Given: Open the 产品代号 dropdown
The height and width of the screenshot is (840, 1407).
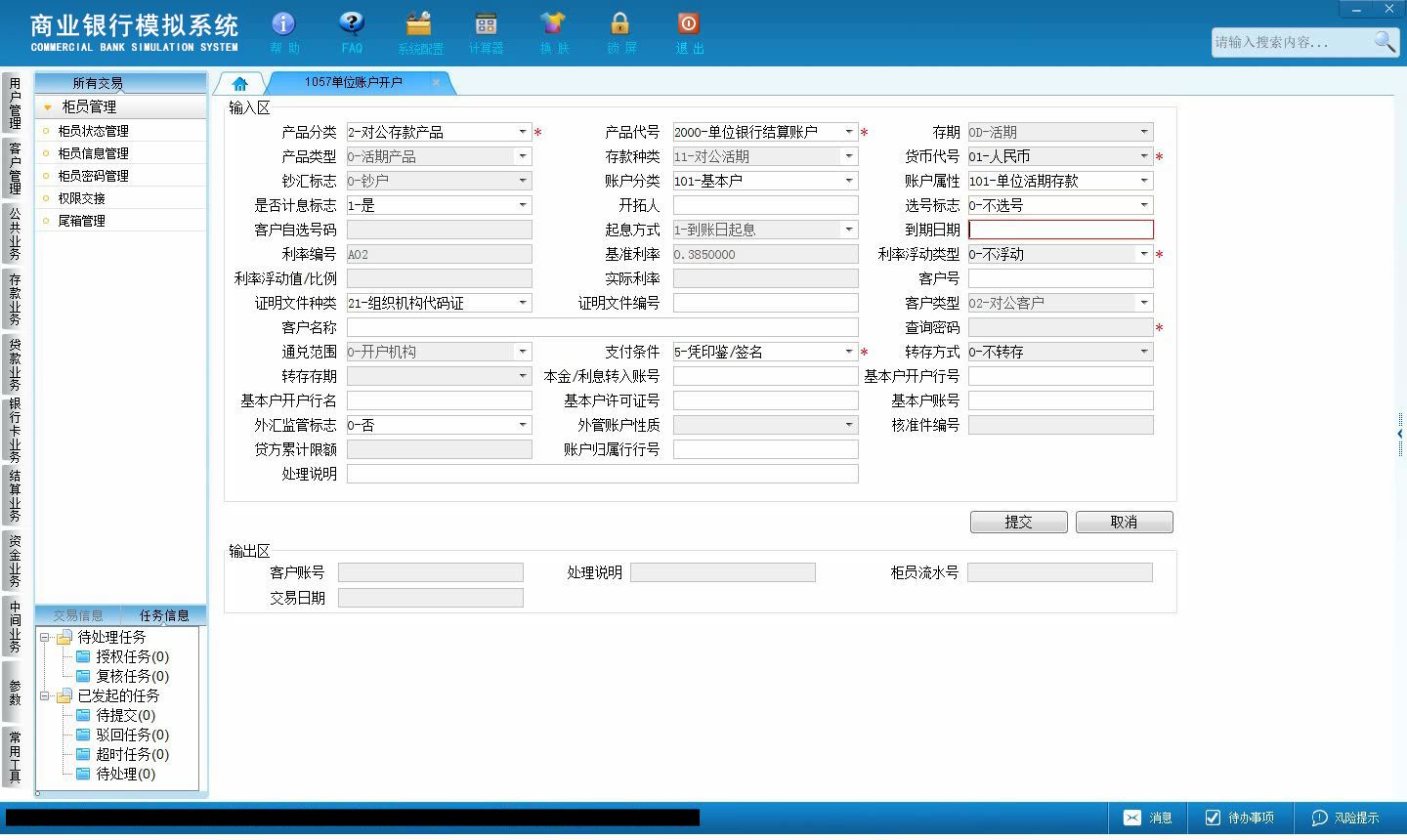Looking at the screenshot, I should point(849,132).
